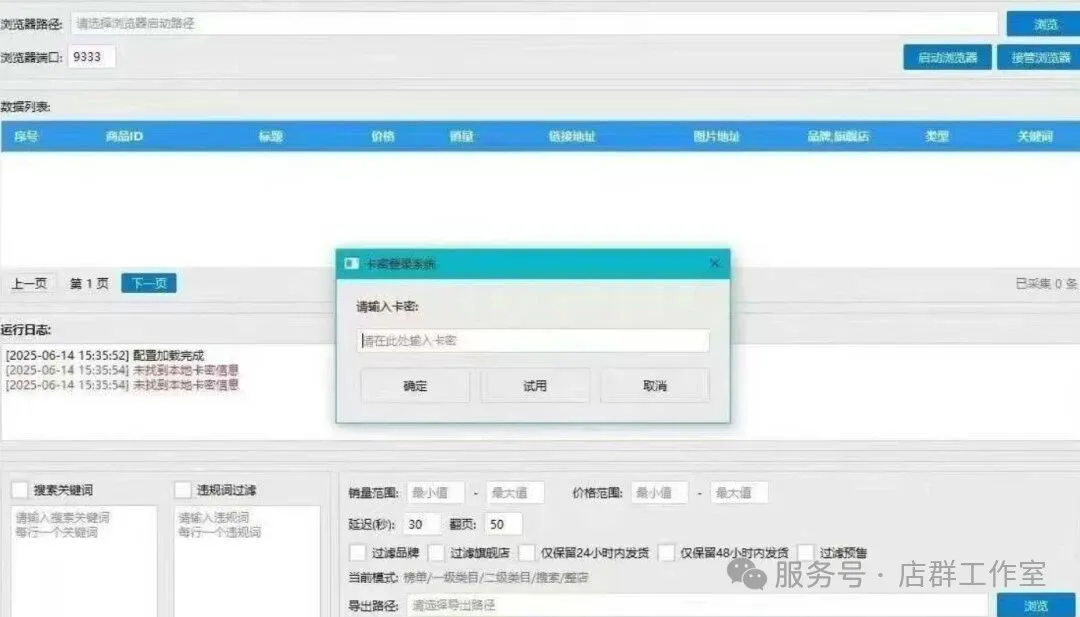Viewport: 1080px width, 617px height.
Task: Click the 试用 trial button
Action: [x=535, y=386]
